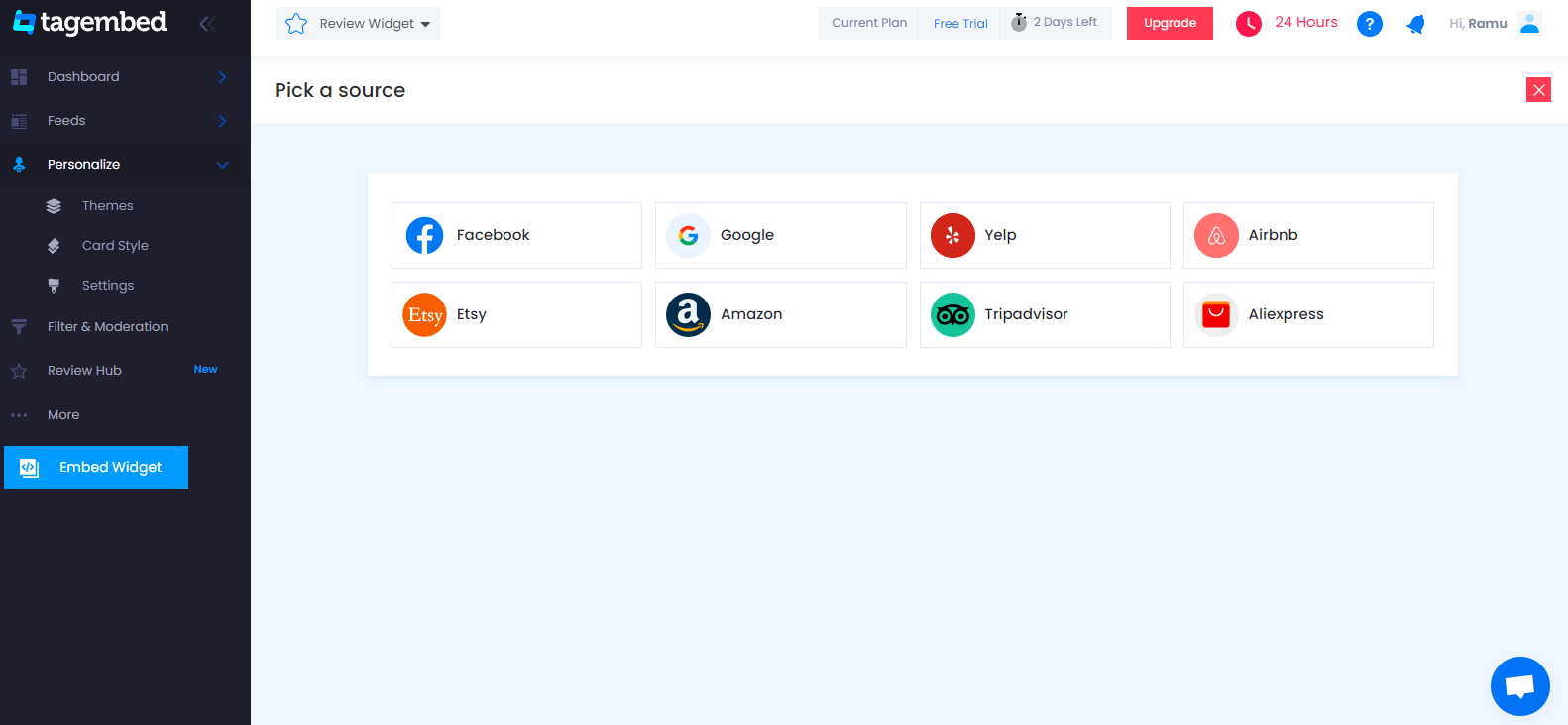
Task: Click the red Upgrade button
Action: click(x=1170, y=23)
